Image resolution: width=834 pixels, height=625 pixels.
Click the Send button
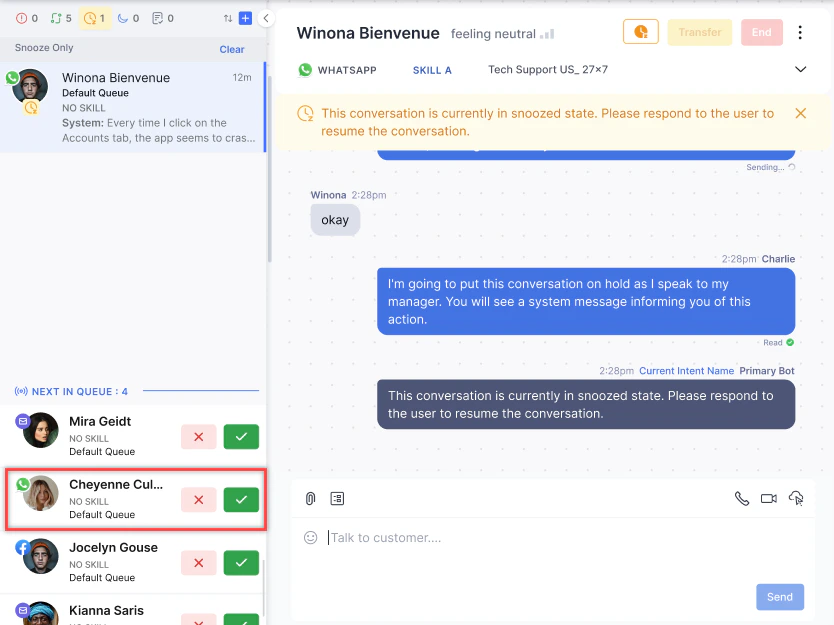pos(780,597)
